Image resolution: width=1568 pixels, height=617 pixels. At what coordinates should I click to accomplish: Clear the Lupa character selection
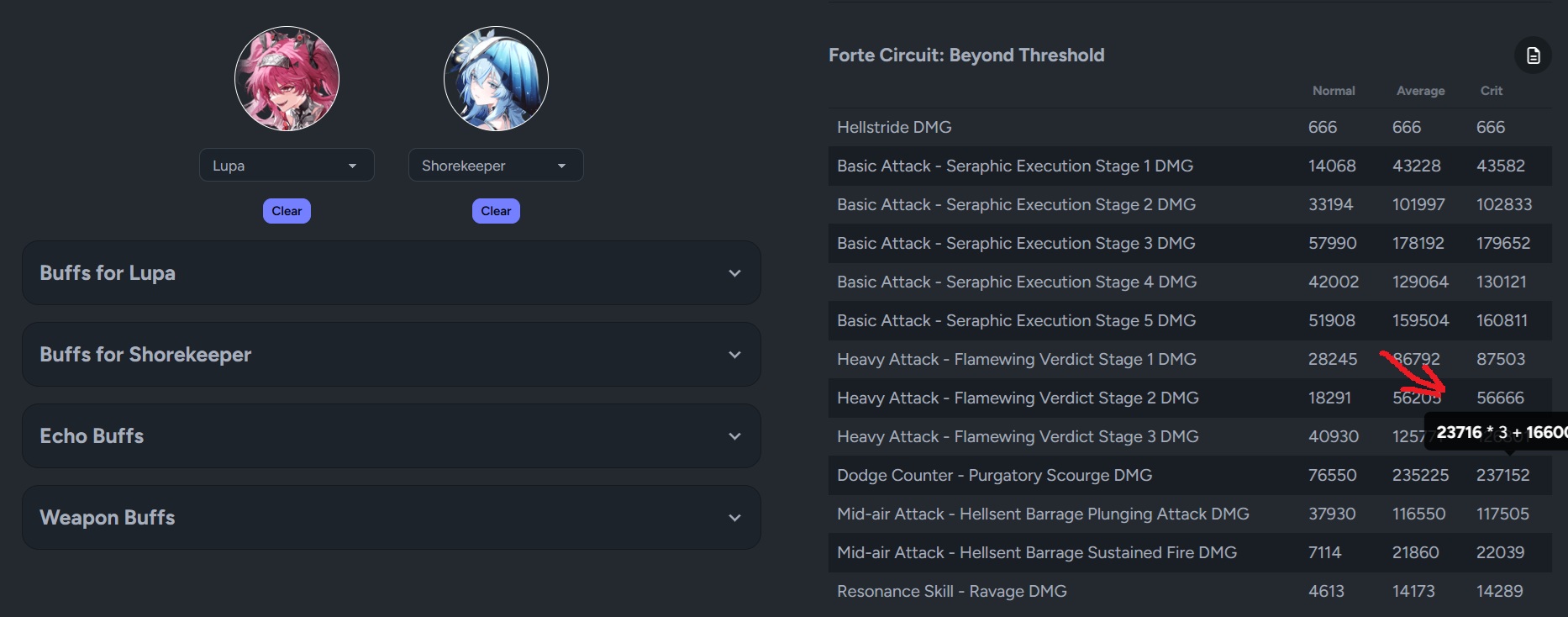(x=287, y=211)
